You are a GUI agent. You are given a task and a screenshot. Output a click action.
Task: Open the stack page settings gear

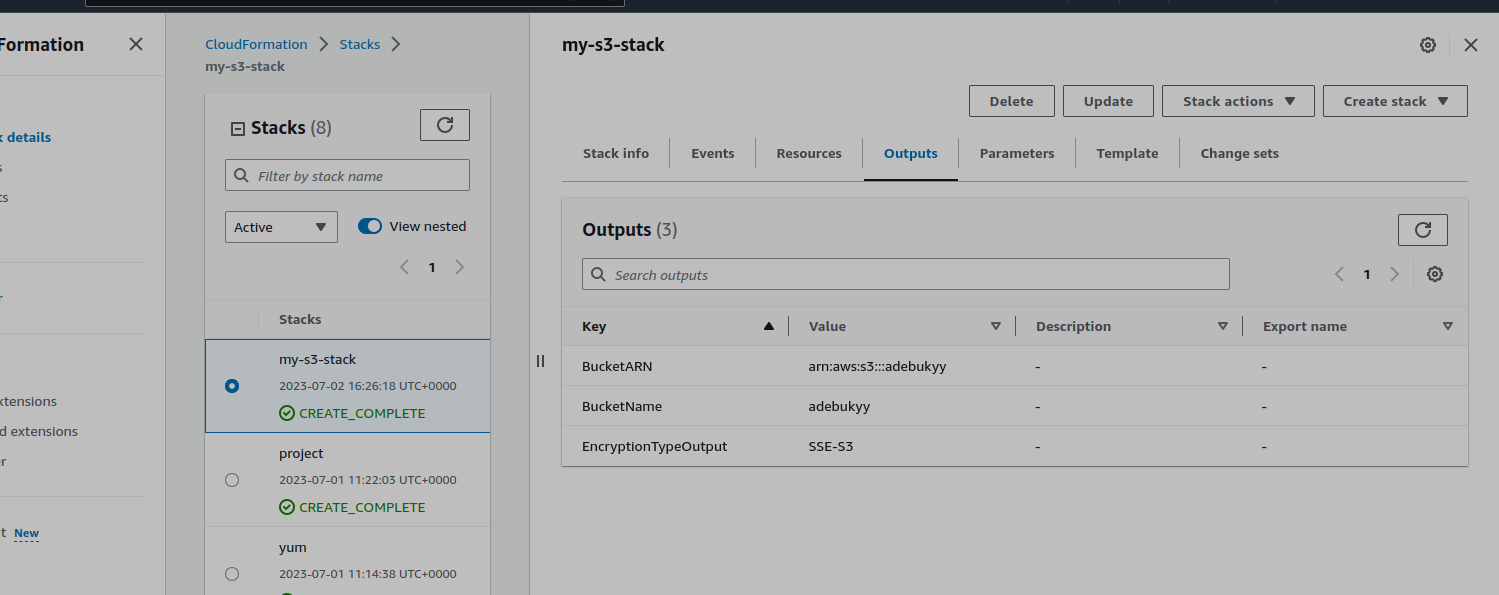pyautogui.click(x=1427, y=44)
